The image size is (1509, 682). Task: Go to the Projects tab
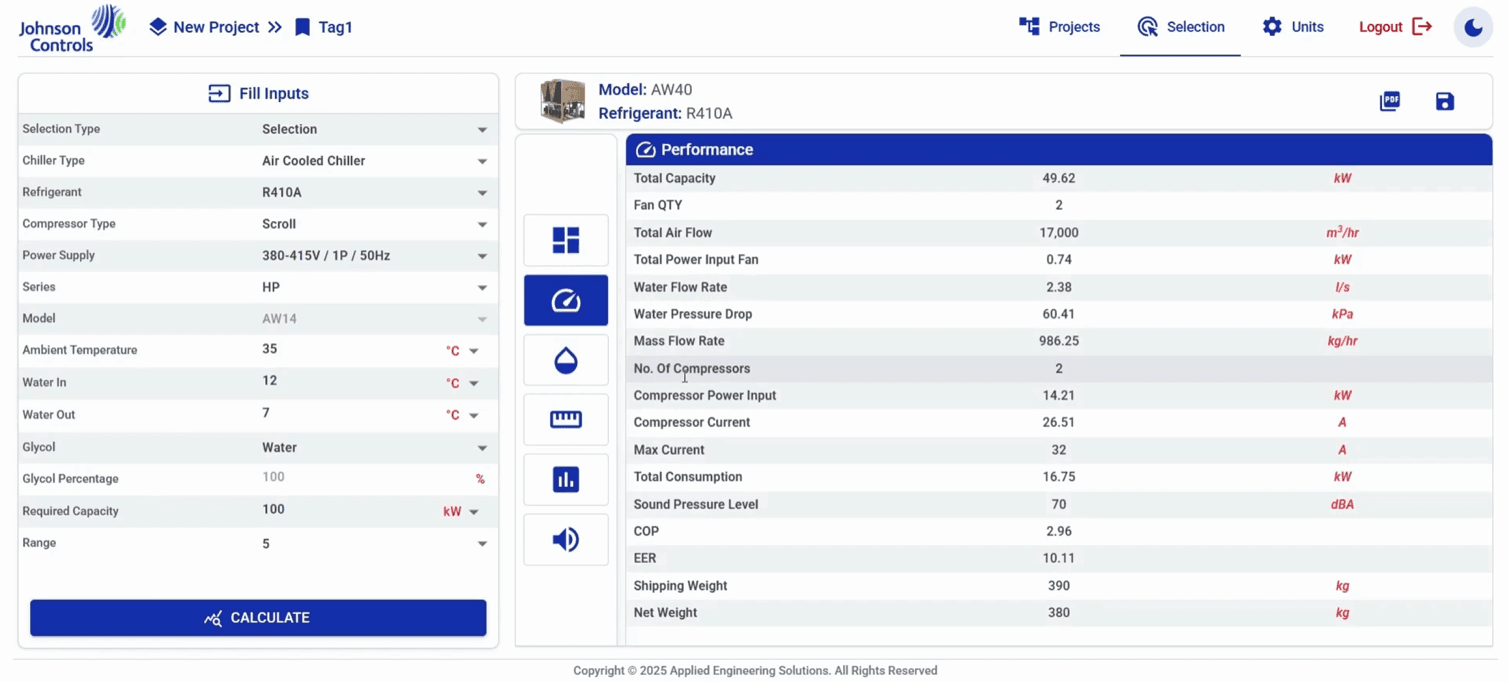(1059, 27)
